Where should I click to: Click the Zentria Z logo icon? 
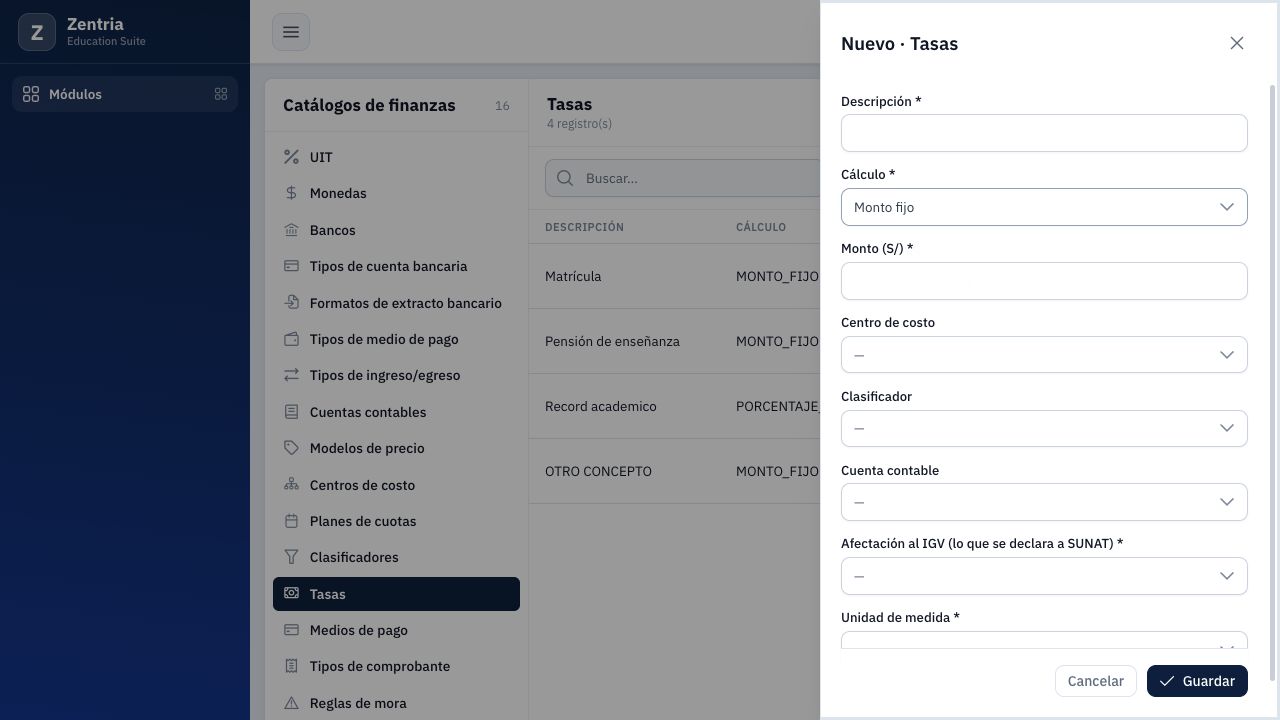tap(37, 32)
